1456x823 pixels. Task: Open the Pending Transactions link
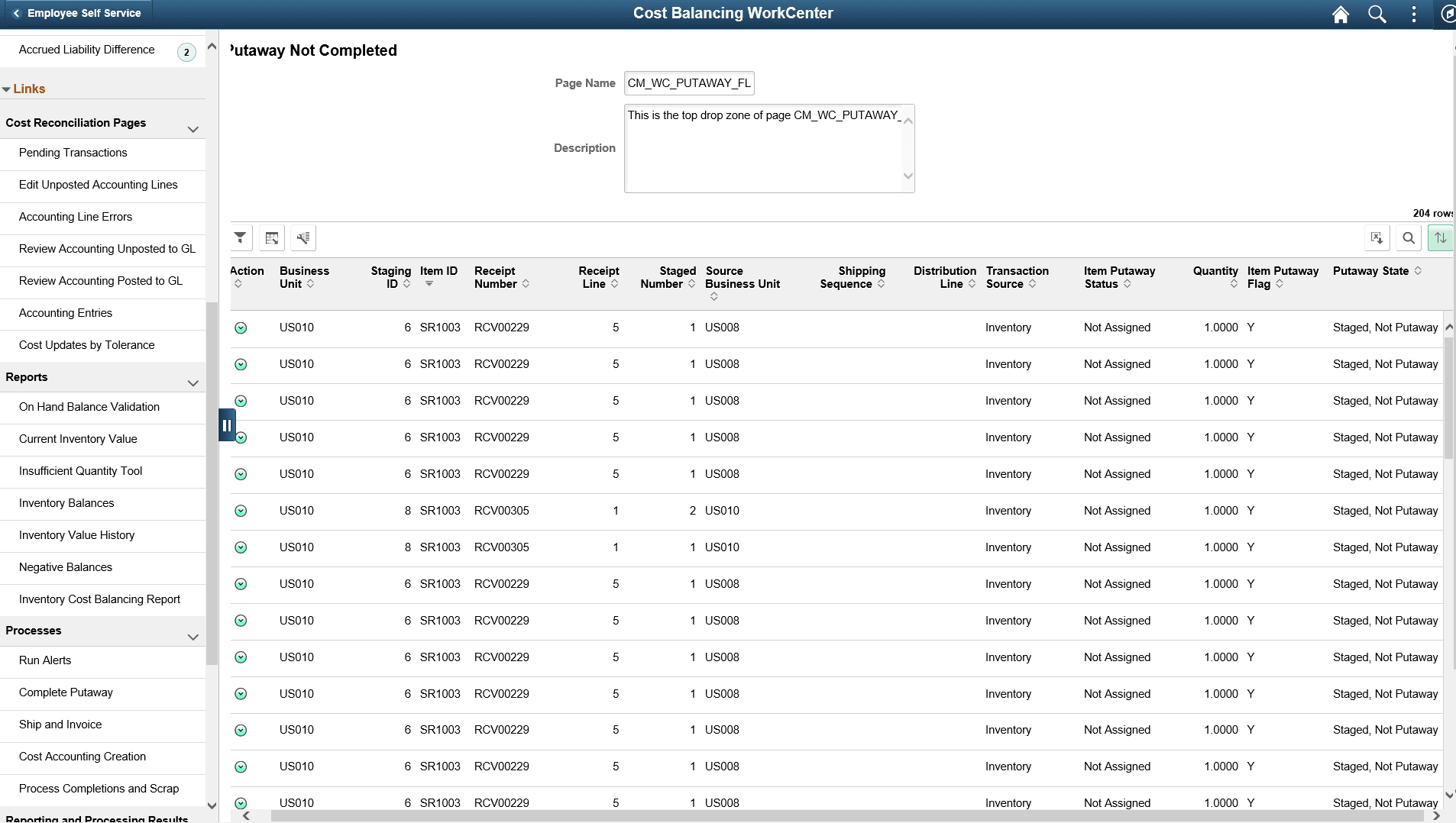(x=73, y=153)
